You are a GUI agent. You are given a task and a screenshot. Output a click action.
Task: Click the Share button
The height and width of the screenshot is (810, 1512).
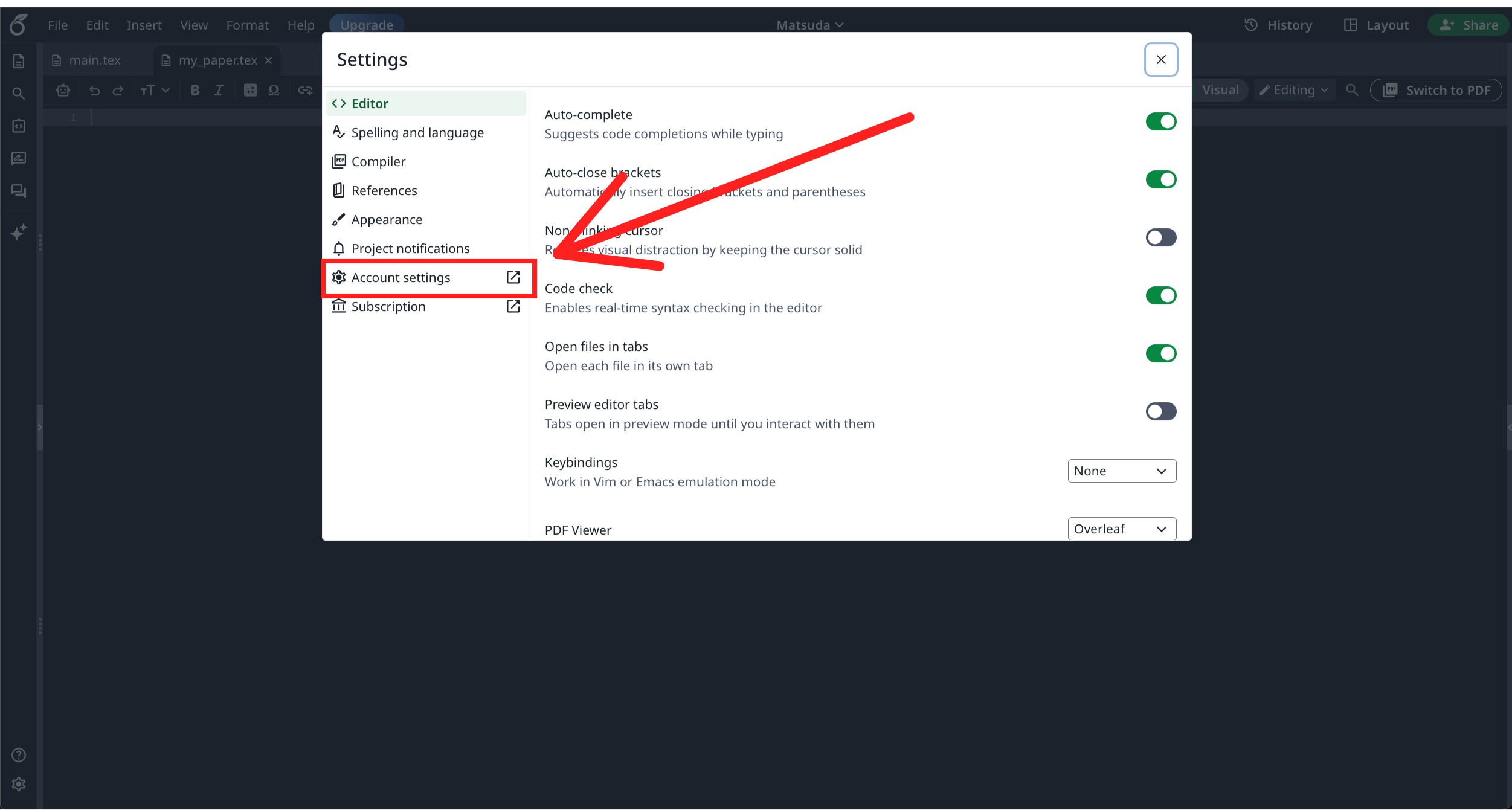click(1468, 25)
